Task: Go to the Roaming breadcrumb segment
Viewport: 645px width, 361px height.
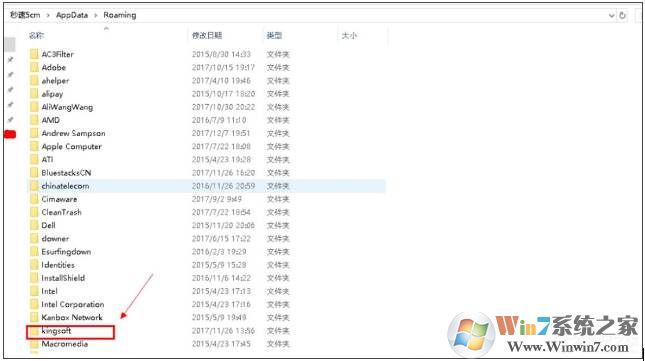Action: click(120, 15)
